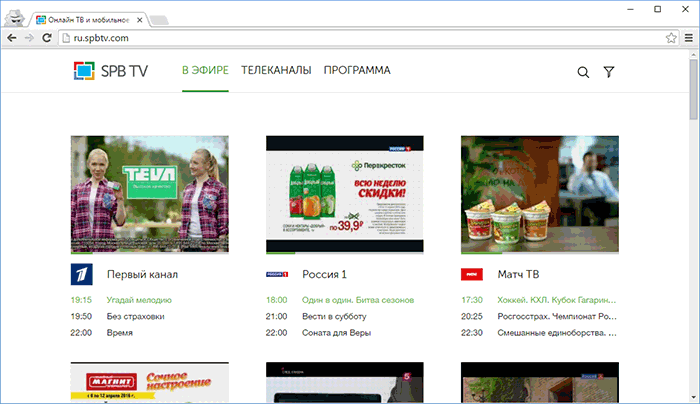Click the Россия 1 channel logo
The height and width of the screenshot is (404, 700).
coord(277,274)
